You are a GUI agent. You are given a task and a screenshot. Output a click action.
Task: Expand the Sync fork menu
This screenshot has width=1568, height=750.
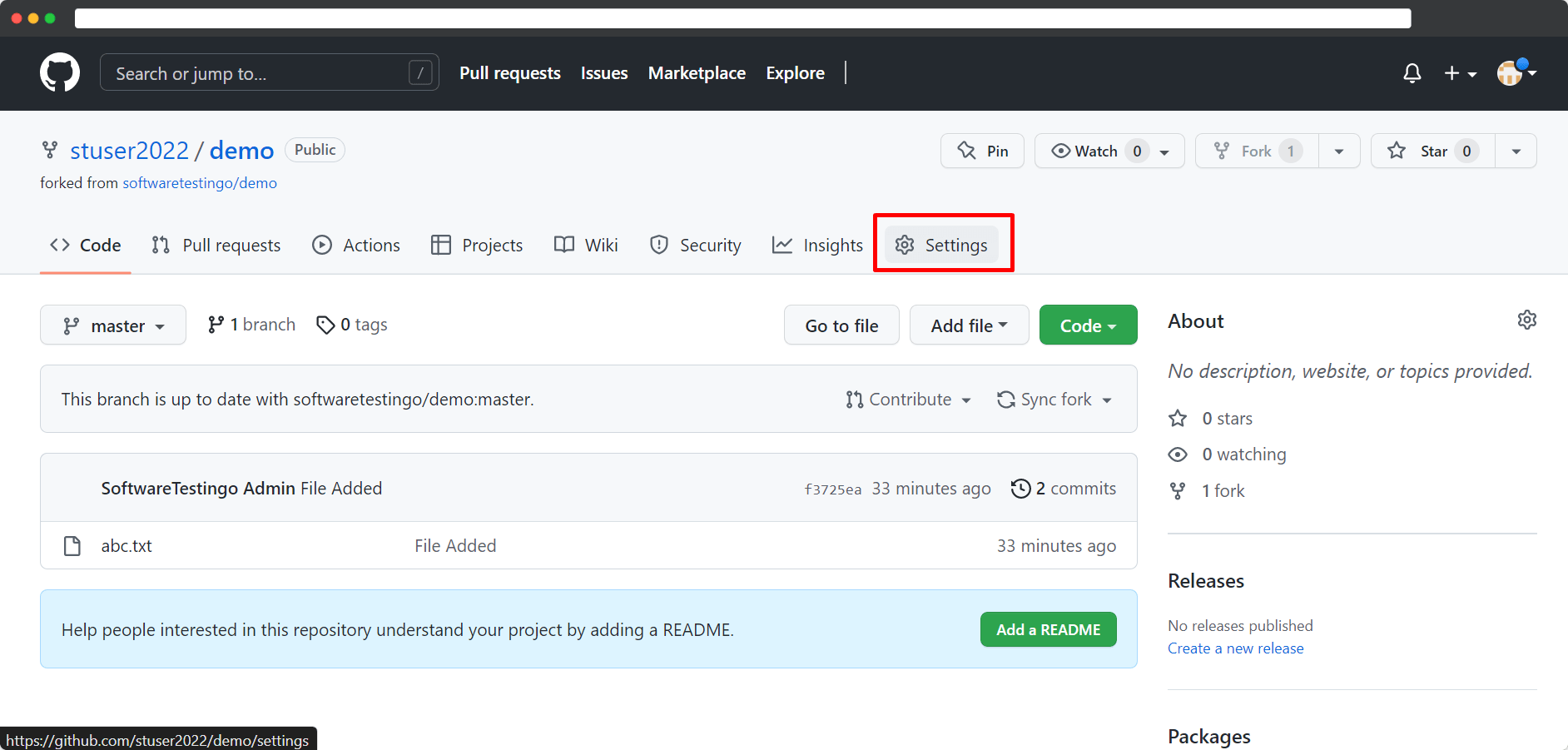[x=1054, y=400]
